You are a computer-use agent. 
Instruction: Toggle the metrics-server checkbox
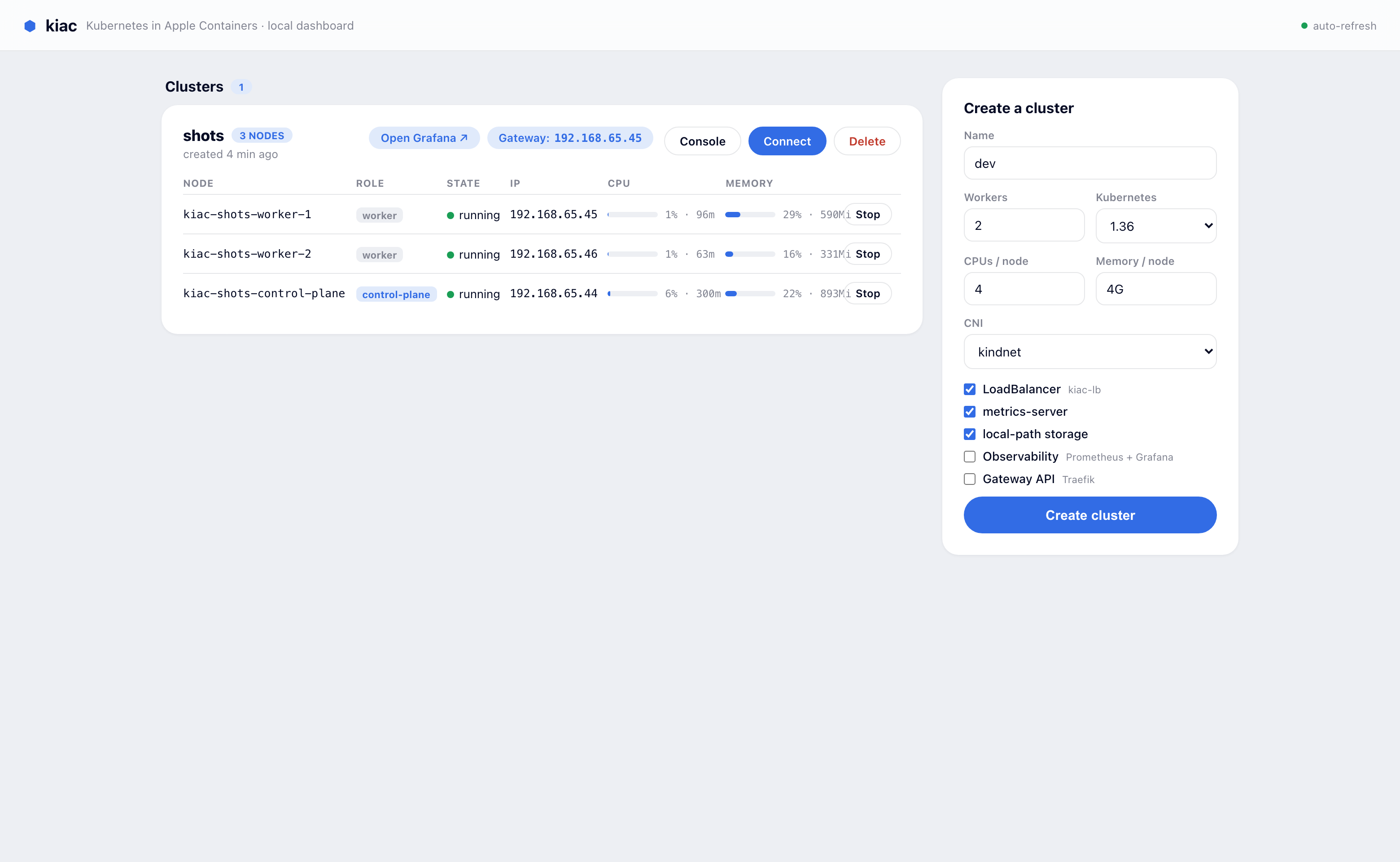tap(969, 412)
